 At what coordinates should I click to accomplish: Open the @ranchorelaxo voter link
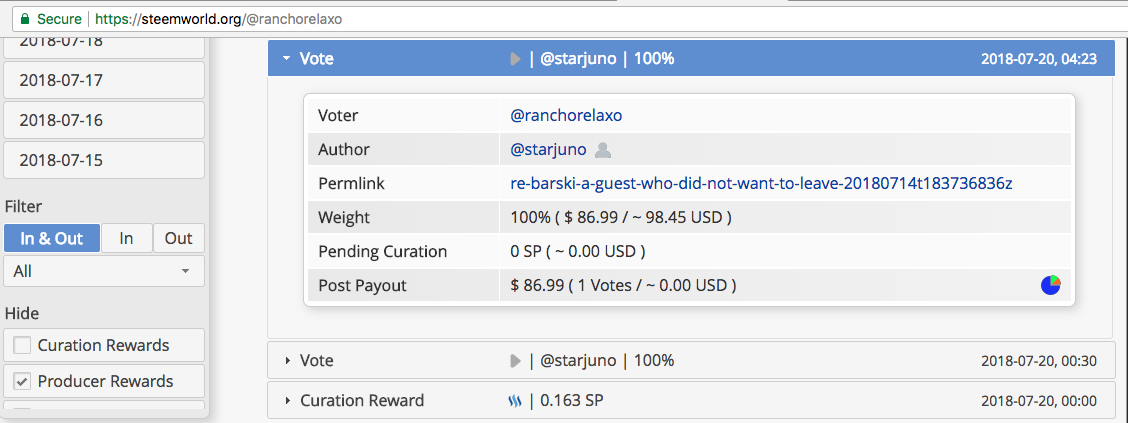tap(566, 115)
